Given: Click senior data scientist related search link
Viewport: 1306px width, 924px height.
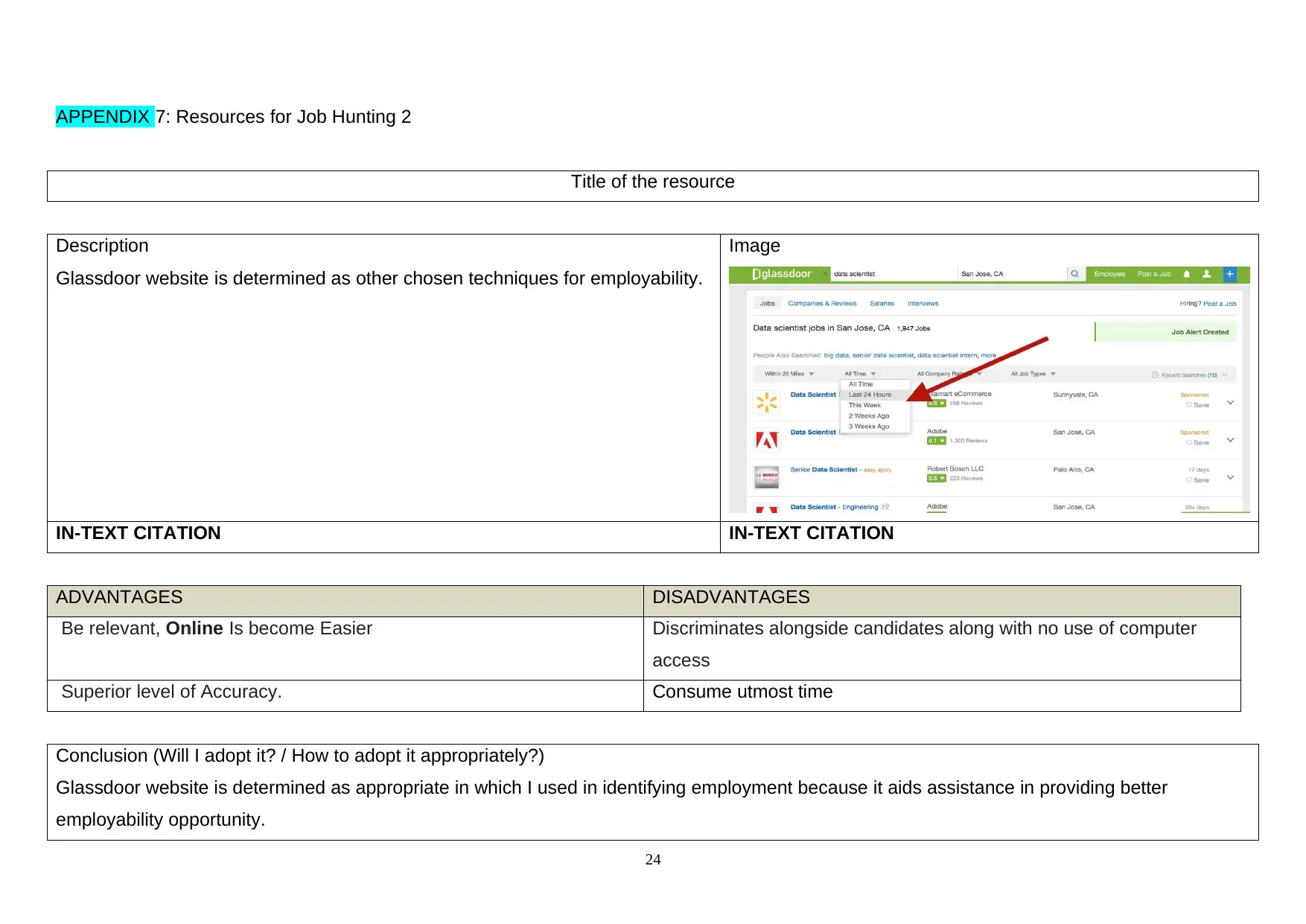Looking at the screenshot, I should (883, 355).
